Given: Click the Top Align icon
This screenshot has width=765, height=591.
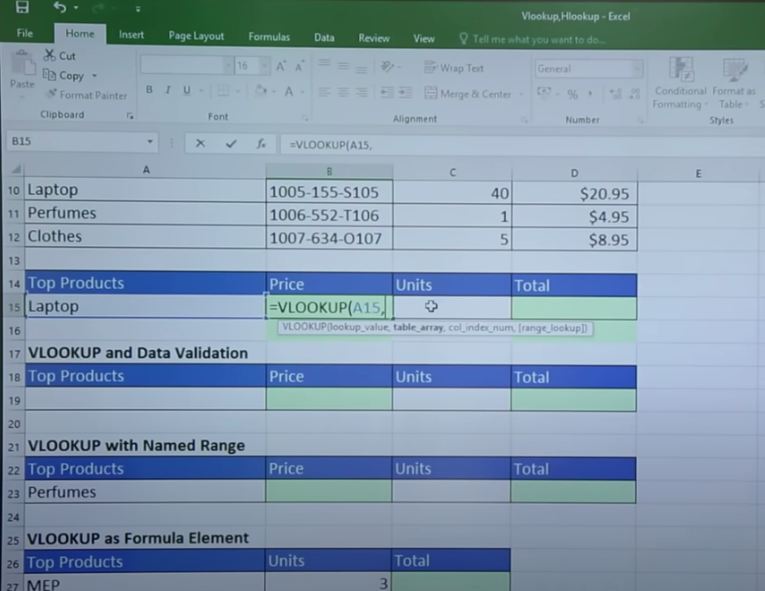Looking at the screenshot, I should click(324, 64).
